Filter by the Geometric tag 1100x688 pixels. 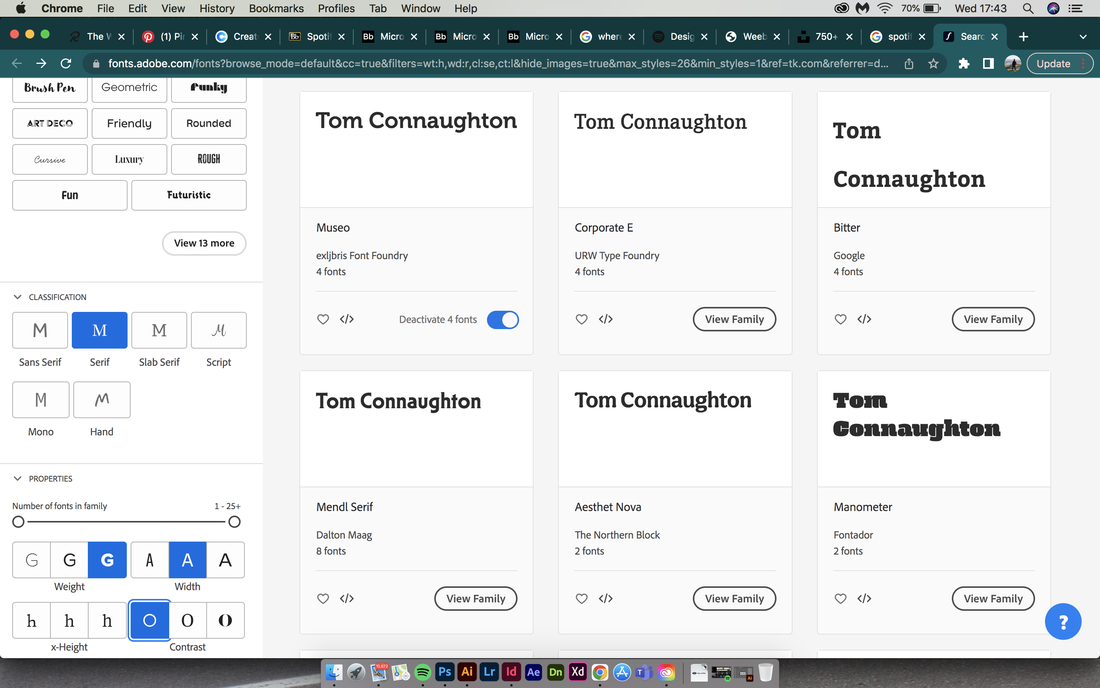(129, 88)
